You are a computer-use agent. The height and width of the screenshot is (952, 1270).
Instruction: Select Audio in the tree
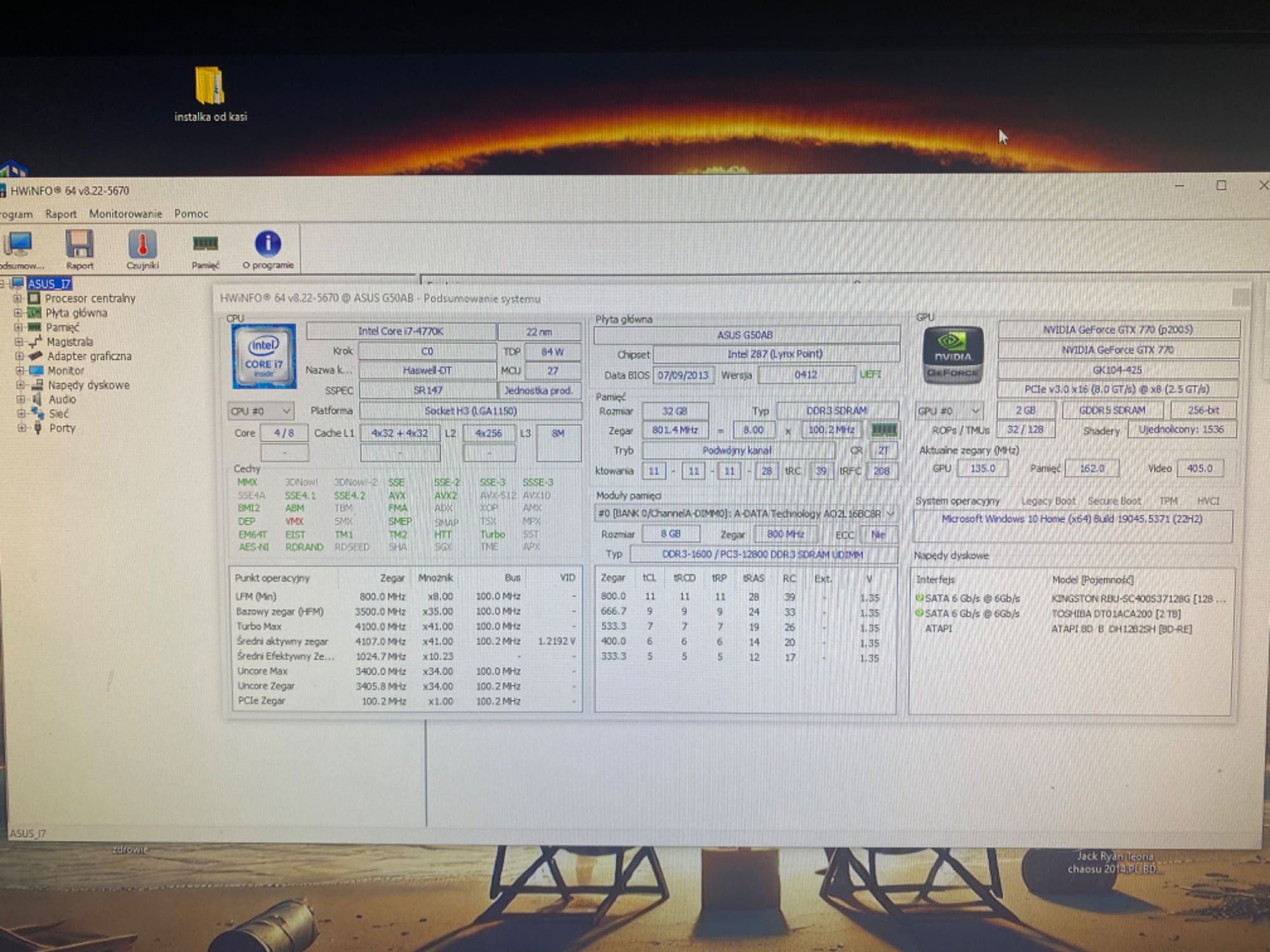click(x=62, y=399)
